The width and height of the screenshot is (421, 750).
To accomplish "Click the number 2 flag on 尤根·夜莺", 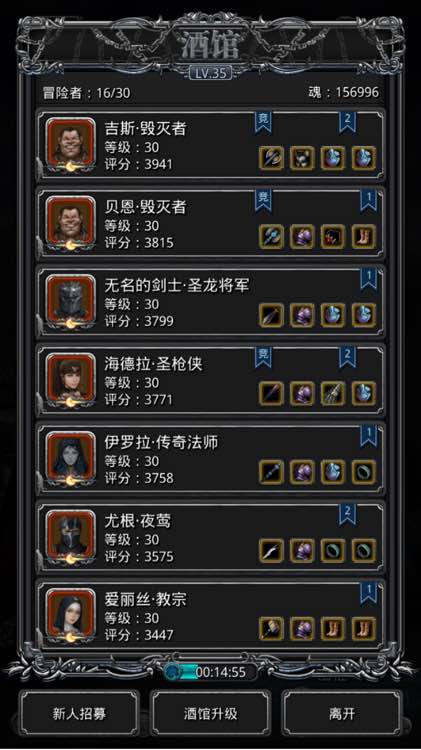I will (347, 514).
